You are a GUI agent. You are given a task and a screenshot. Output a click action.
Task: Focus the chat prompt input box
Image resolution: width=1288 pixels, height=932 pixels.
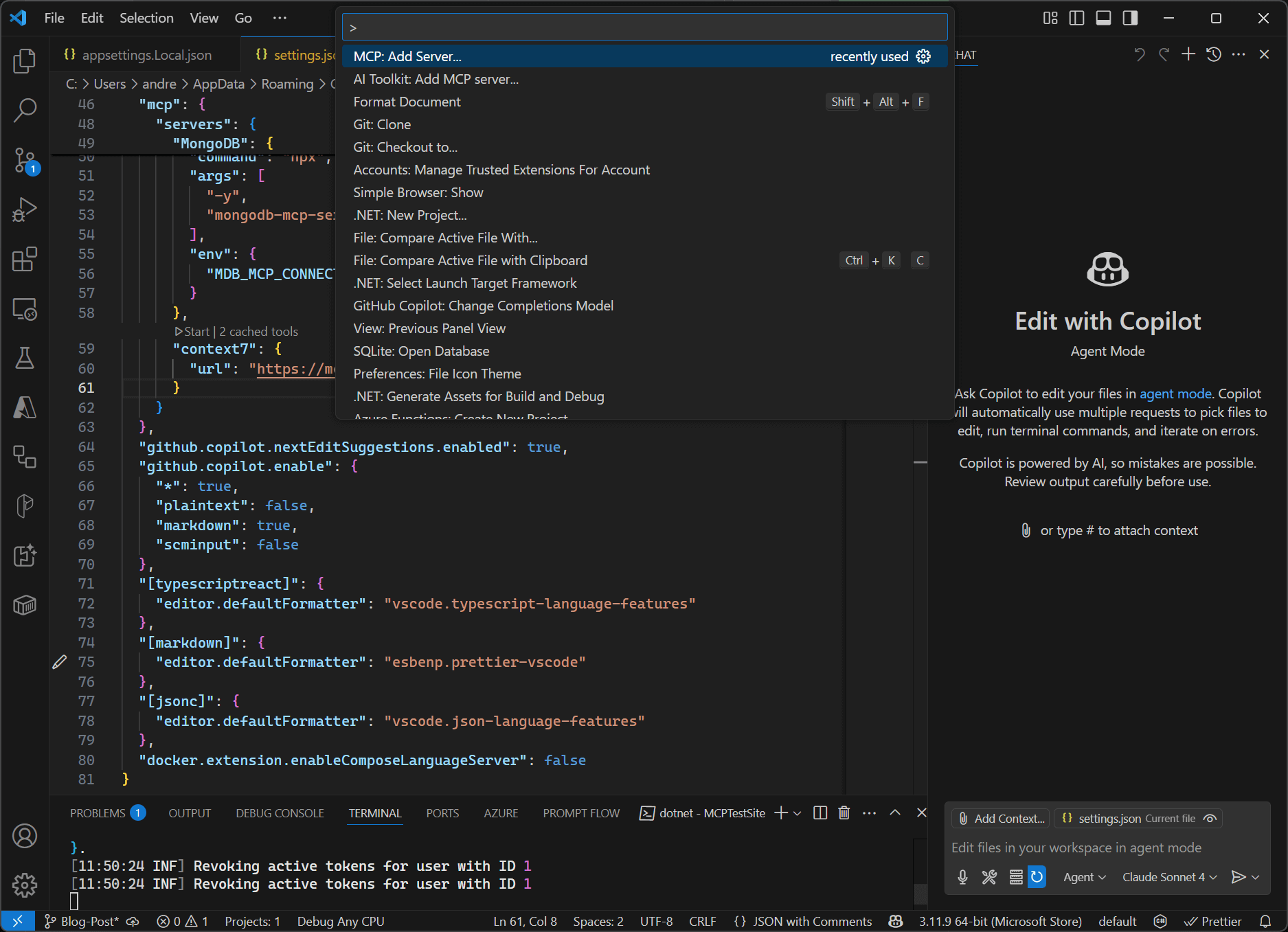(1107, 848)
